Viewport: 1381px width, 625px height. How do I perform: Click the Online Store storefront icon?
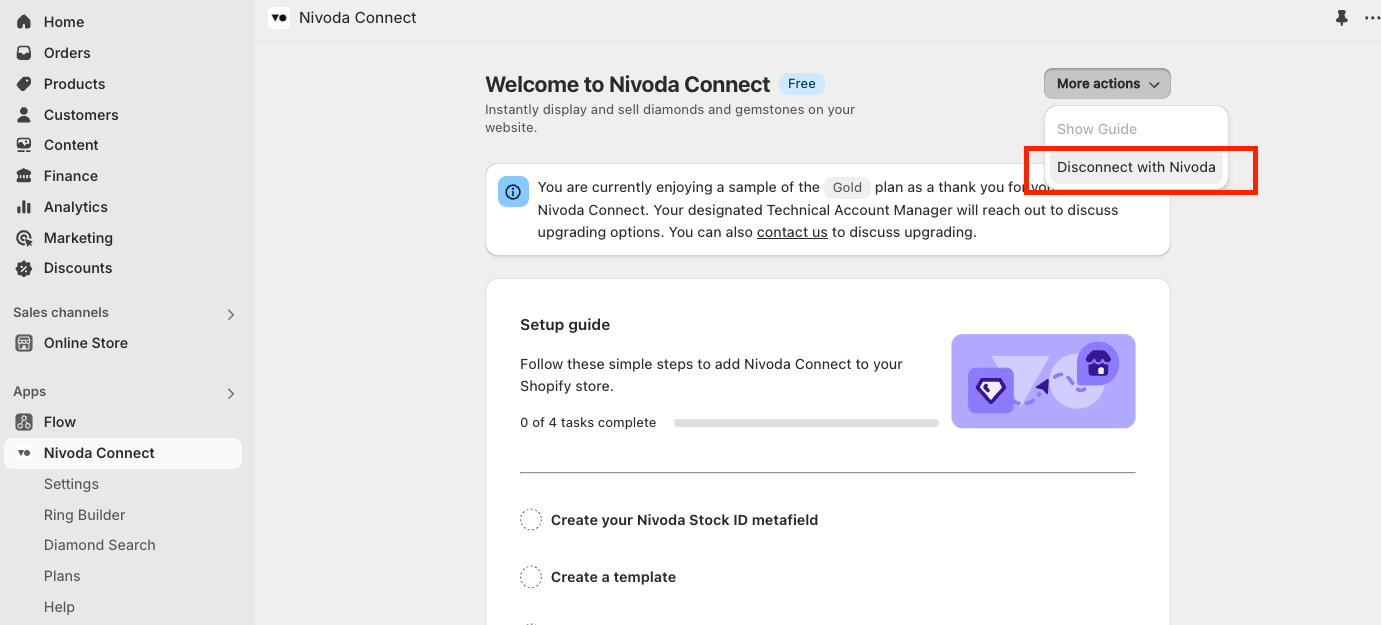24,343
